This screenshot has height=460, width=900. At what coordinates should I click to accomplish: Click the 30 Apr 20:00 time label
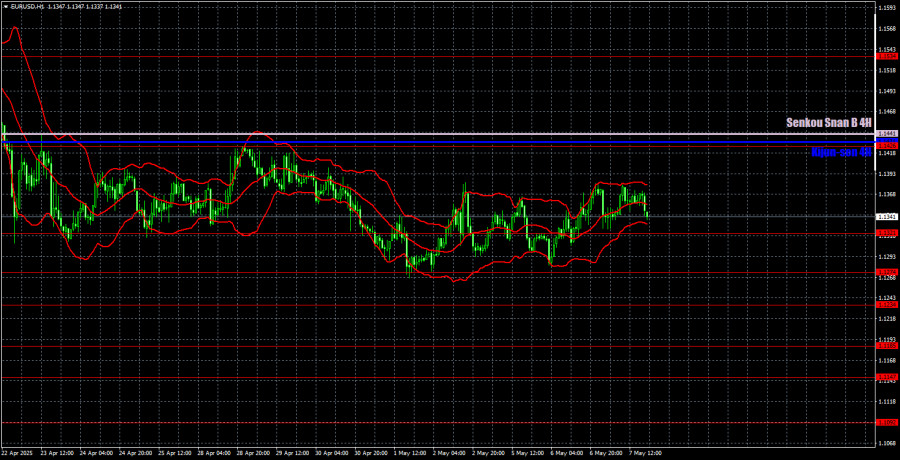point(370,453)
